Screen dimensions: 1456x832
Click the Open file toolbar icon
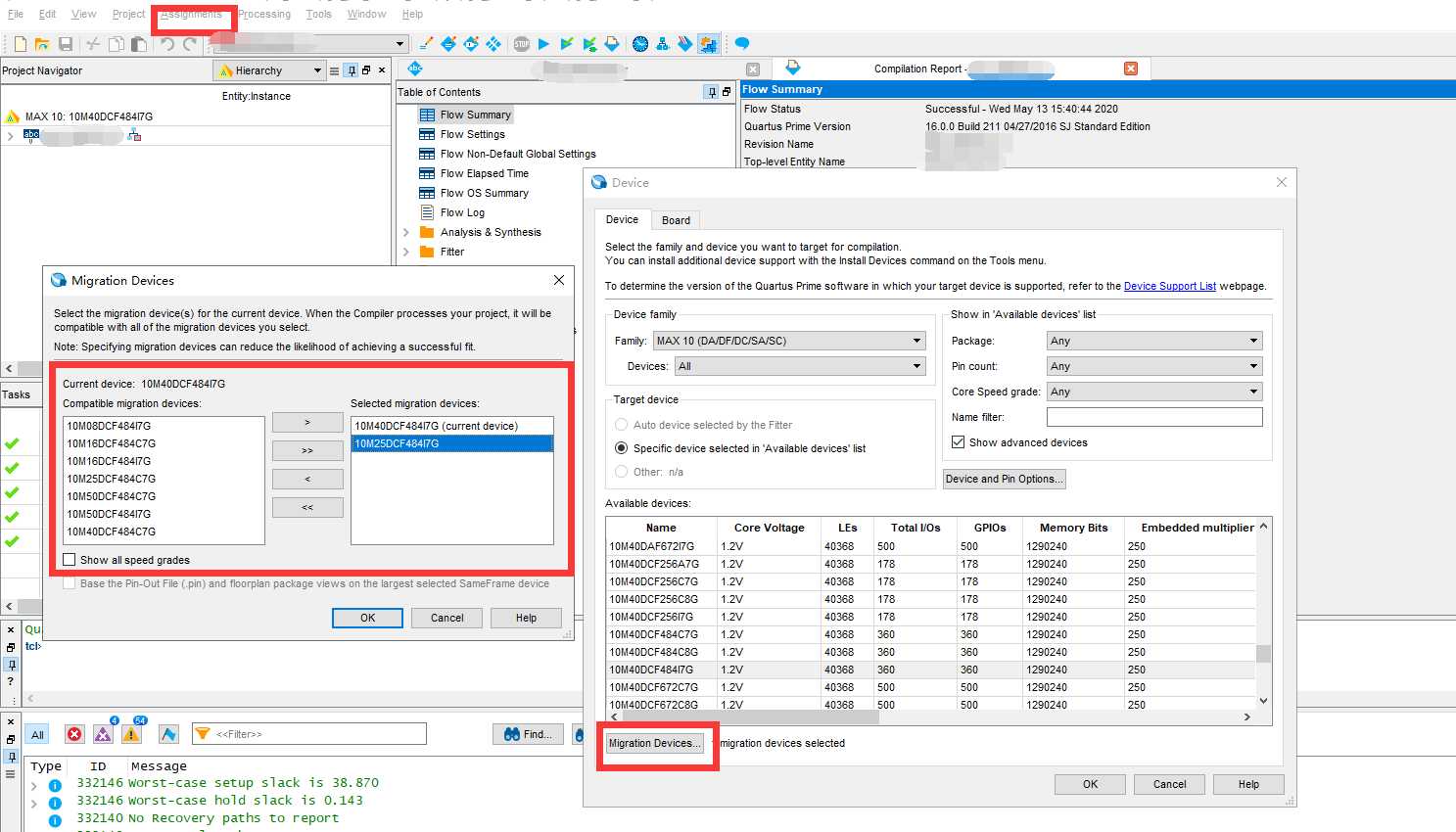[x=42, y=44]
